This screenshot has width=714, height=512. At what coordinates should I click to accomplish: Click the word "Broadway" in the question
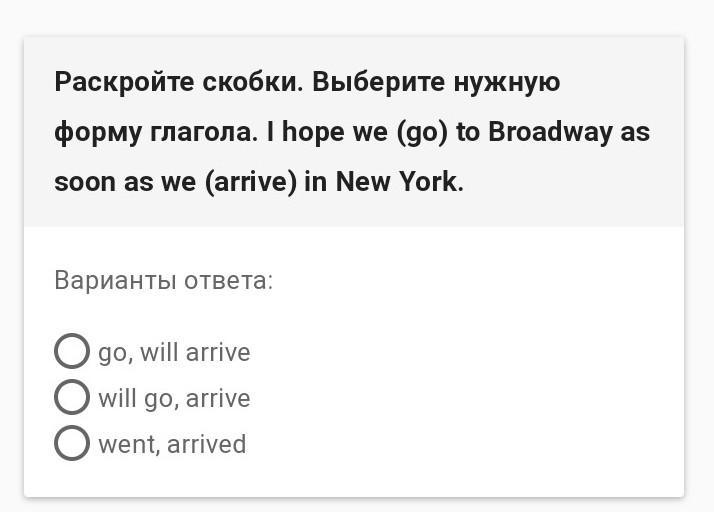(549, 132)
